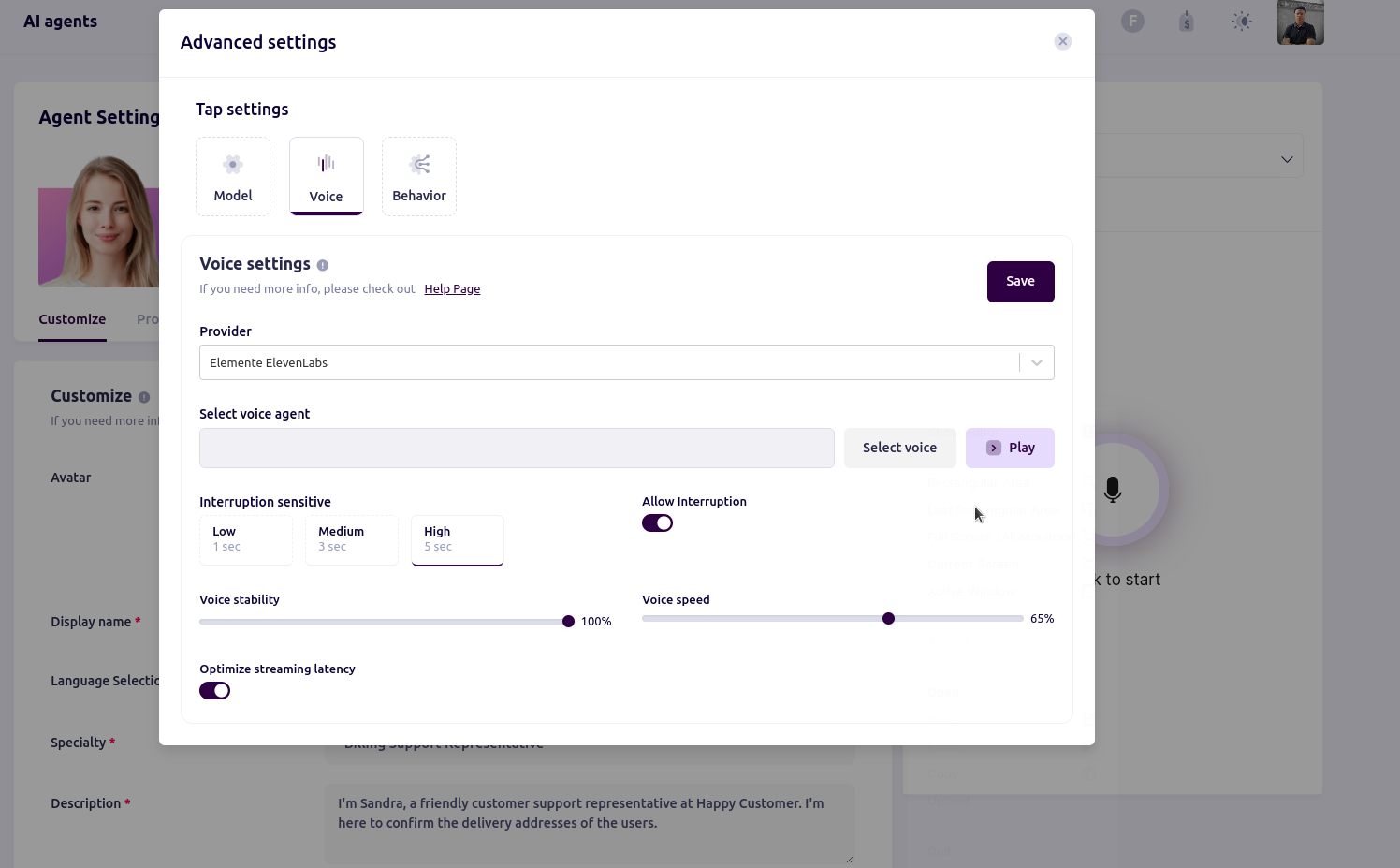Click the Behavior tab branching icon
Viewport: 1400px width, 868px height.
420,165
